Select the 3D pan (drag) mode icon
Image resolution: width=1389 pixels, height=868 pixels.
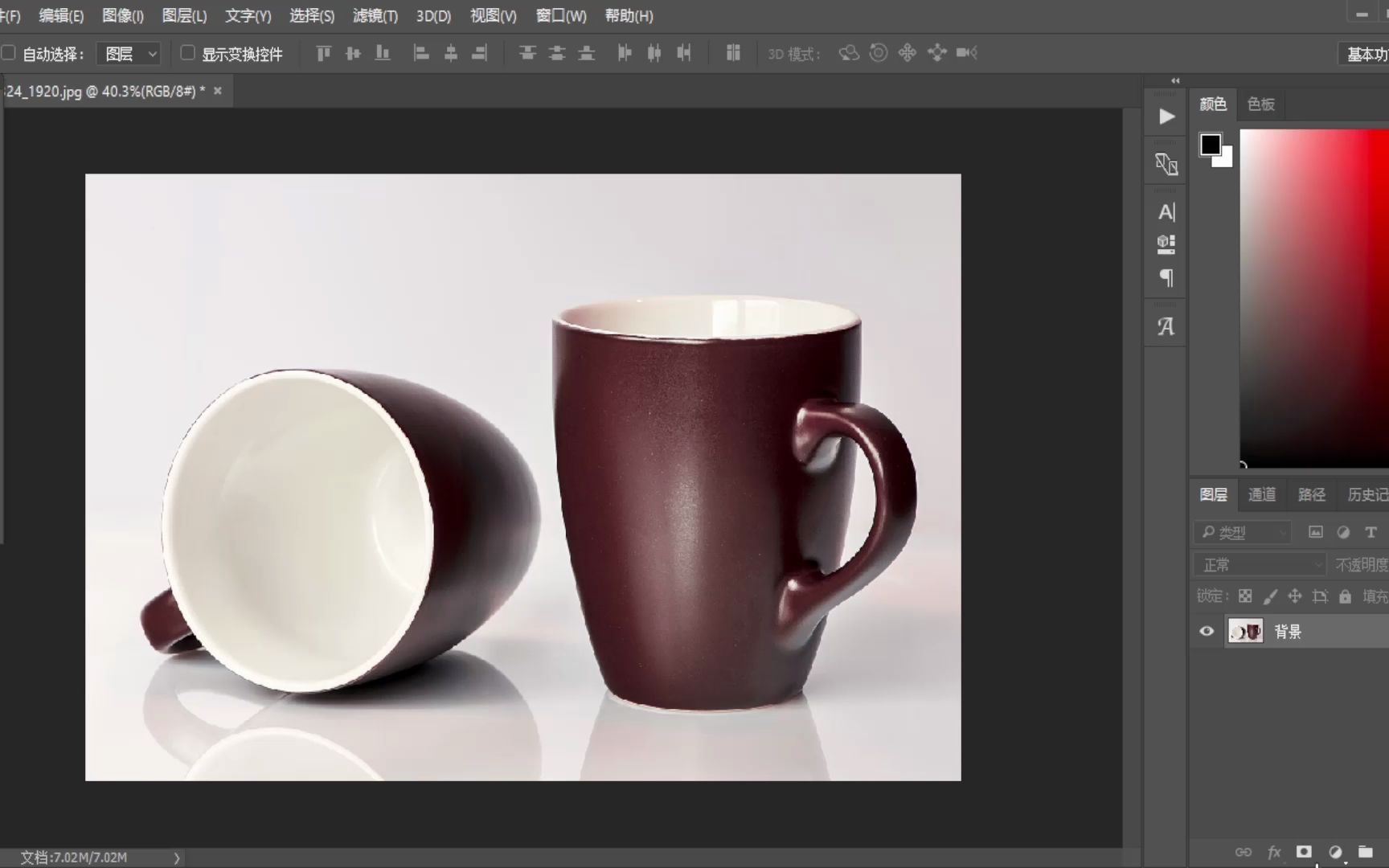click(x=908, y=53)
